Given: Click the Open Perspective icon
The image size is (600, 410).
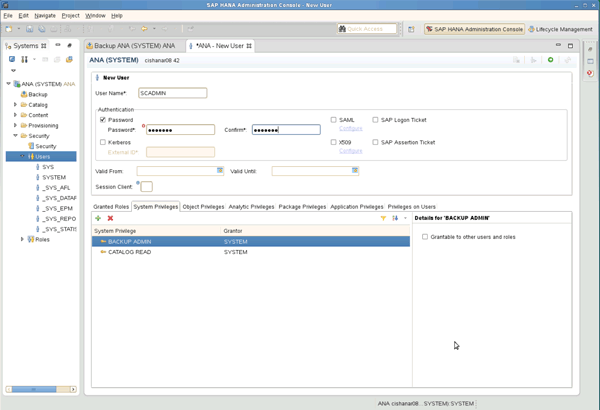Looking at the screenshot, I should 411,29.
